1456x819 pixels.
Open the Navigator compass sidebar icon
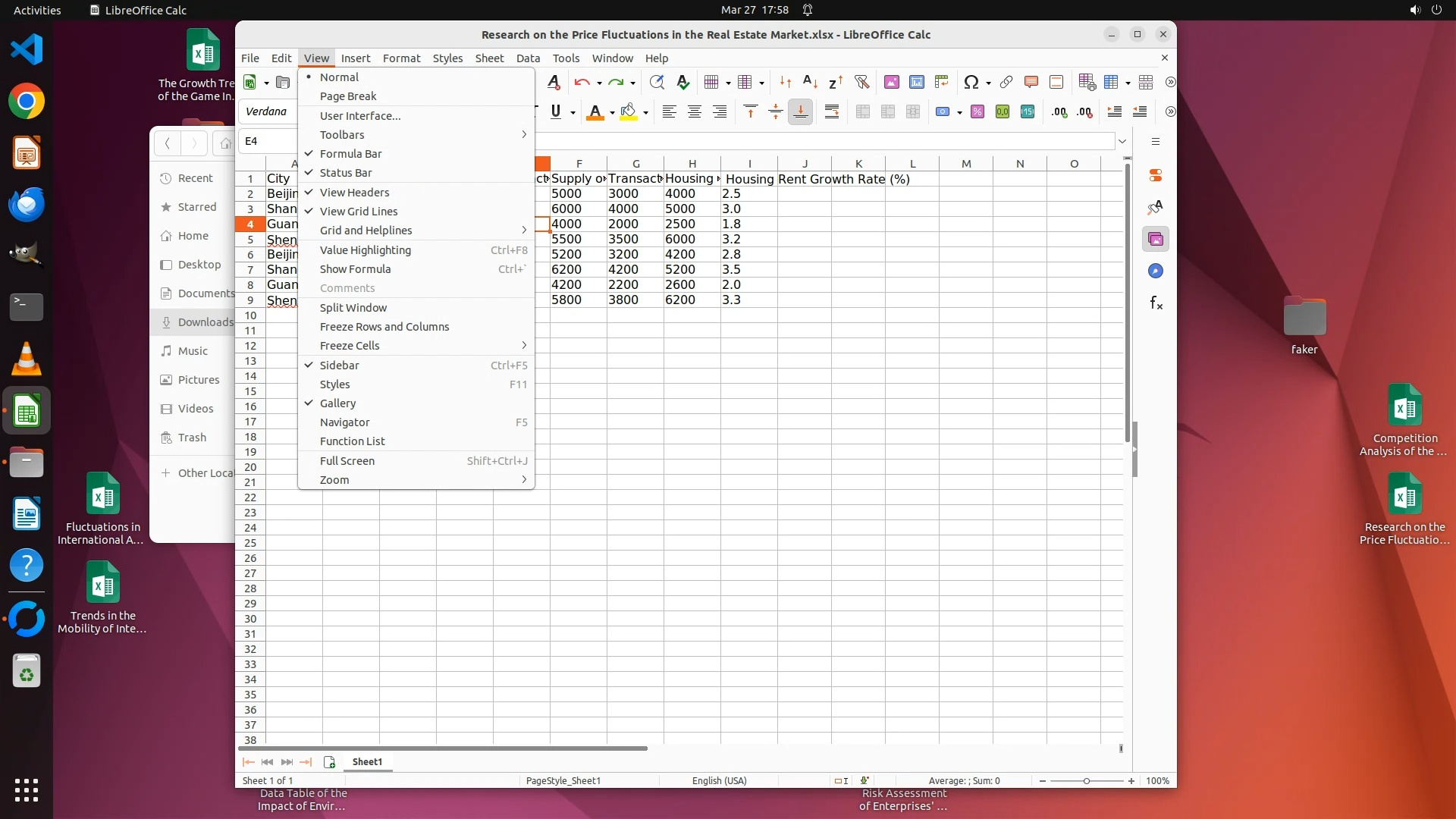pos(1156,271)
